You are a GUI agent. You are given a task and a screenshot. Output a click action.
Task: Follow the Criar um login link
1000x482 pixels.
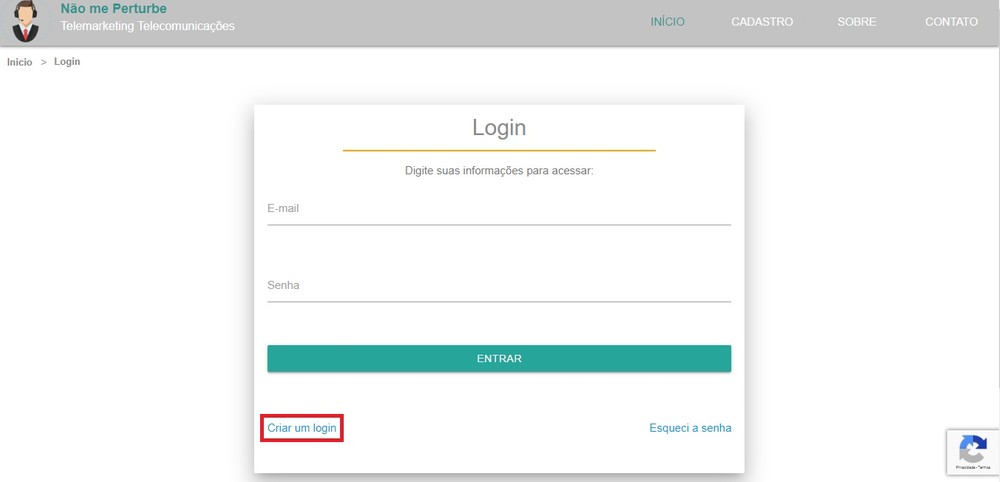tap(302, 428)
